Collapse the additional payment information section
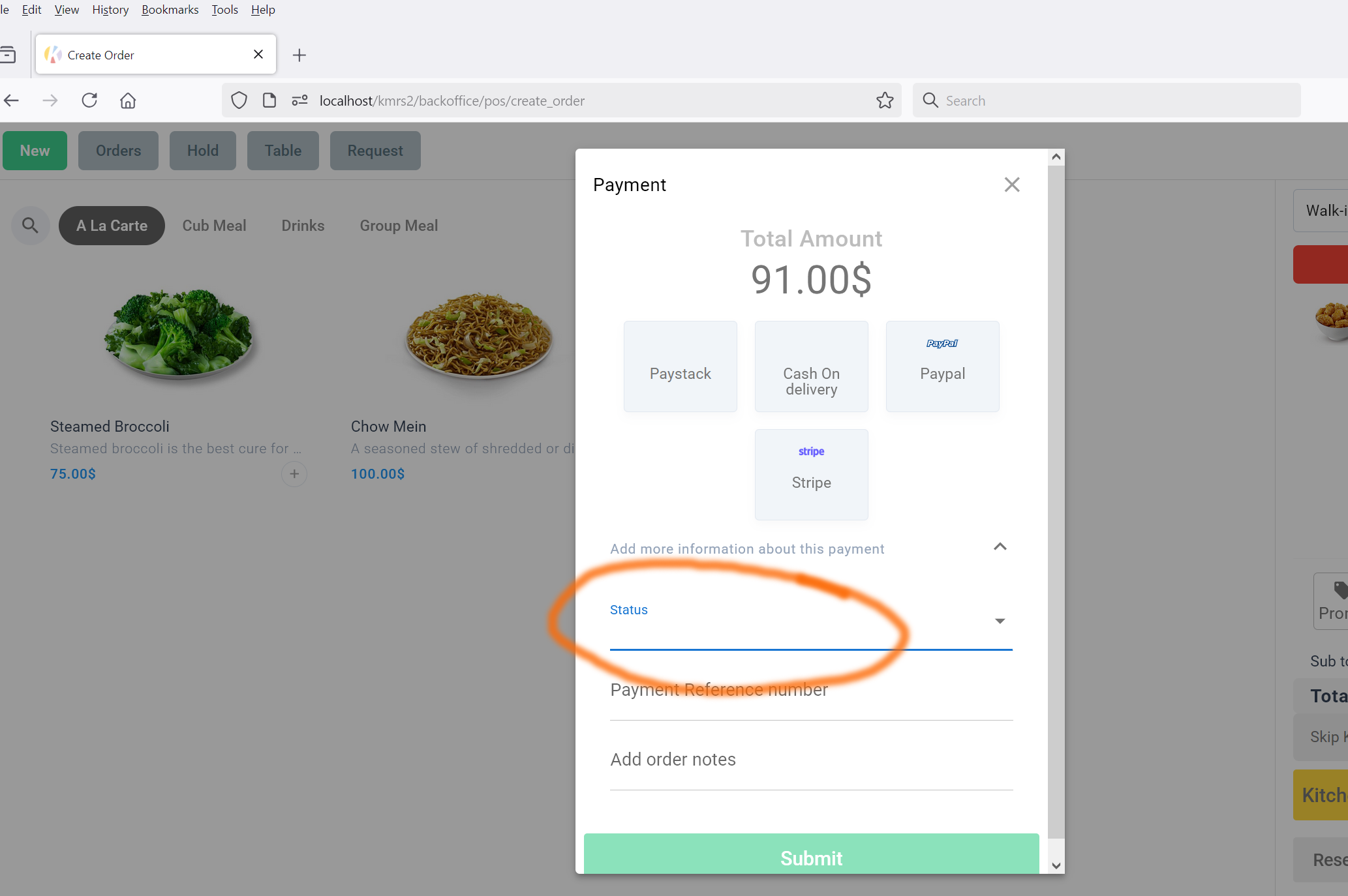The height and width of the screenshot is (896, 1348). (x=1000, y=546)
